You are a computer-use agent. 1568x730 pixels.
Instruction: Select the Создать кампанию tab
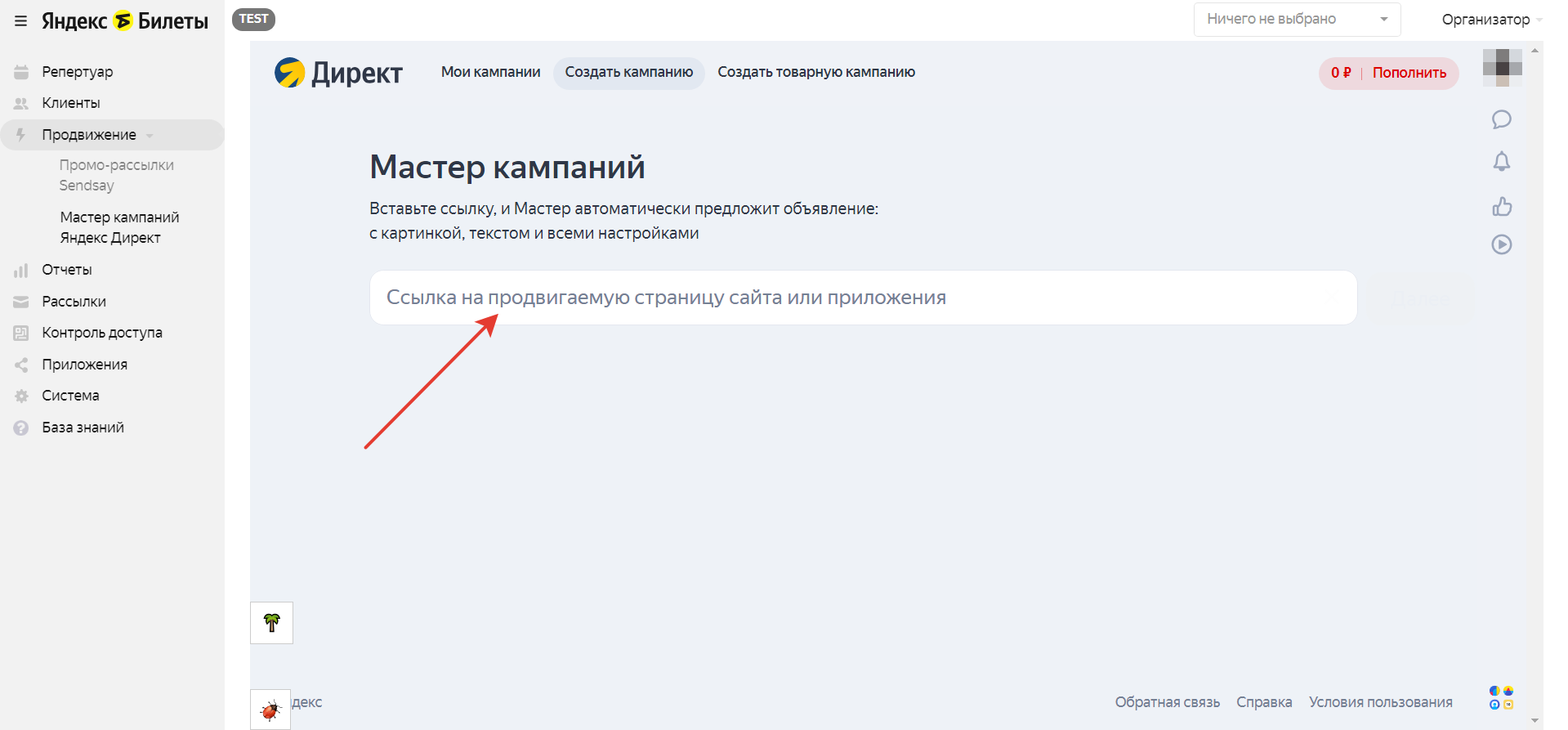[x=629, y=73]
